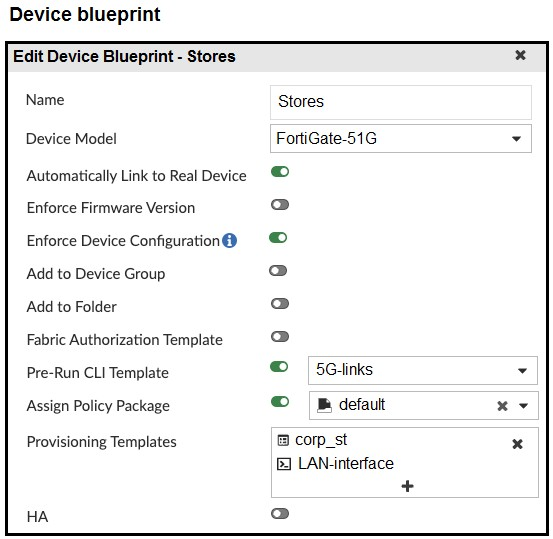Image resolution: width=553 pixels, height=539 pixels.
Task: Expand the 5G-links CLI template dropdown
Action: [x=423, y=370]
